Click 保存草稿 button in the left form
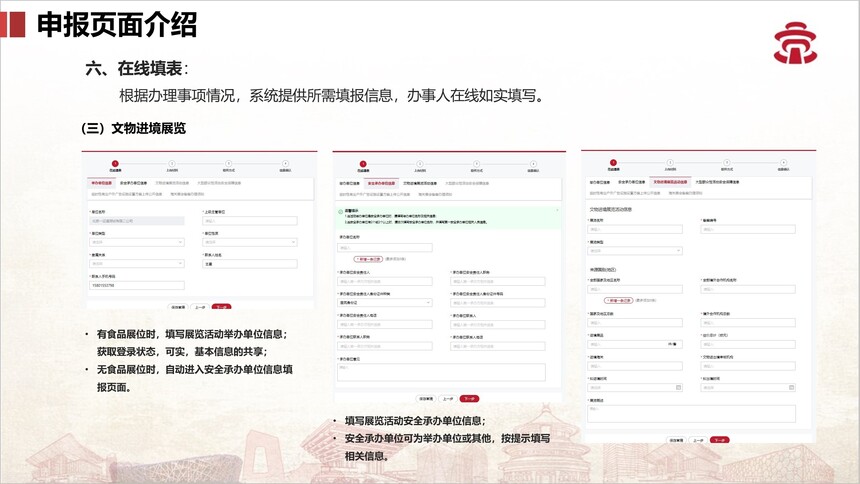 coord(178,307)
